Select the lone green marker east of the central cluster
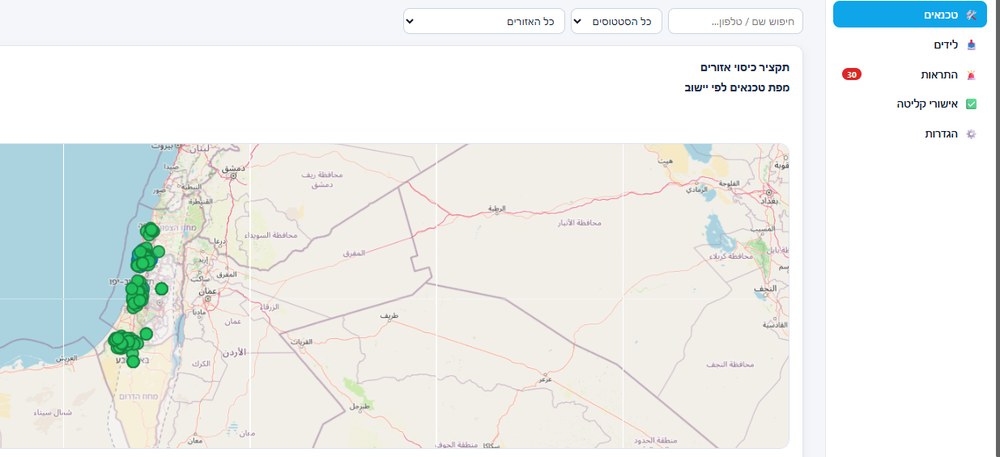This screenshot has width=1000, height=457. coord(161,289)
